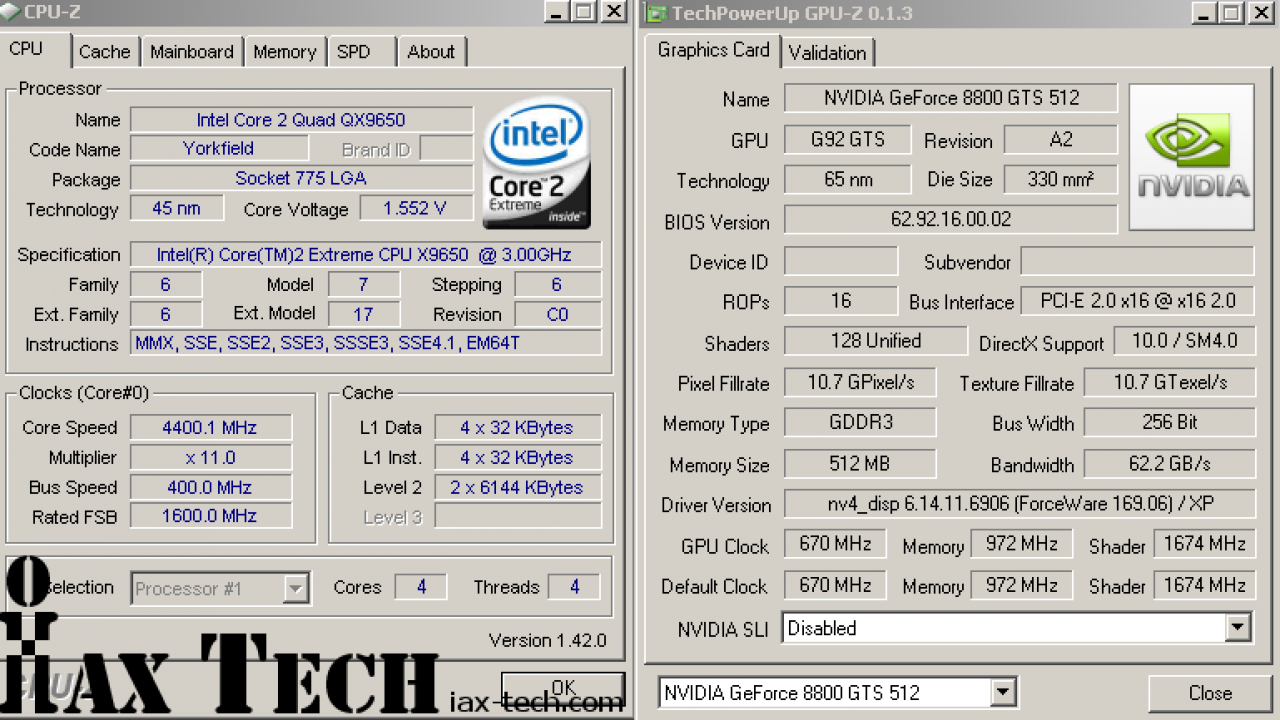
Task: Click the GPU value G92 GTS
Action: point(847,140)
